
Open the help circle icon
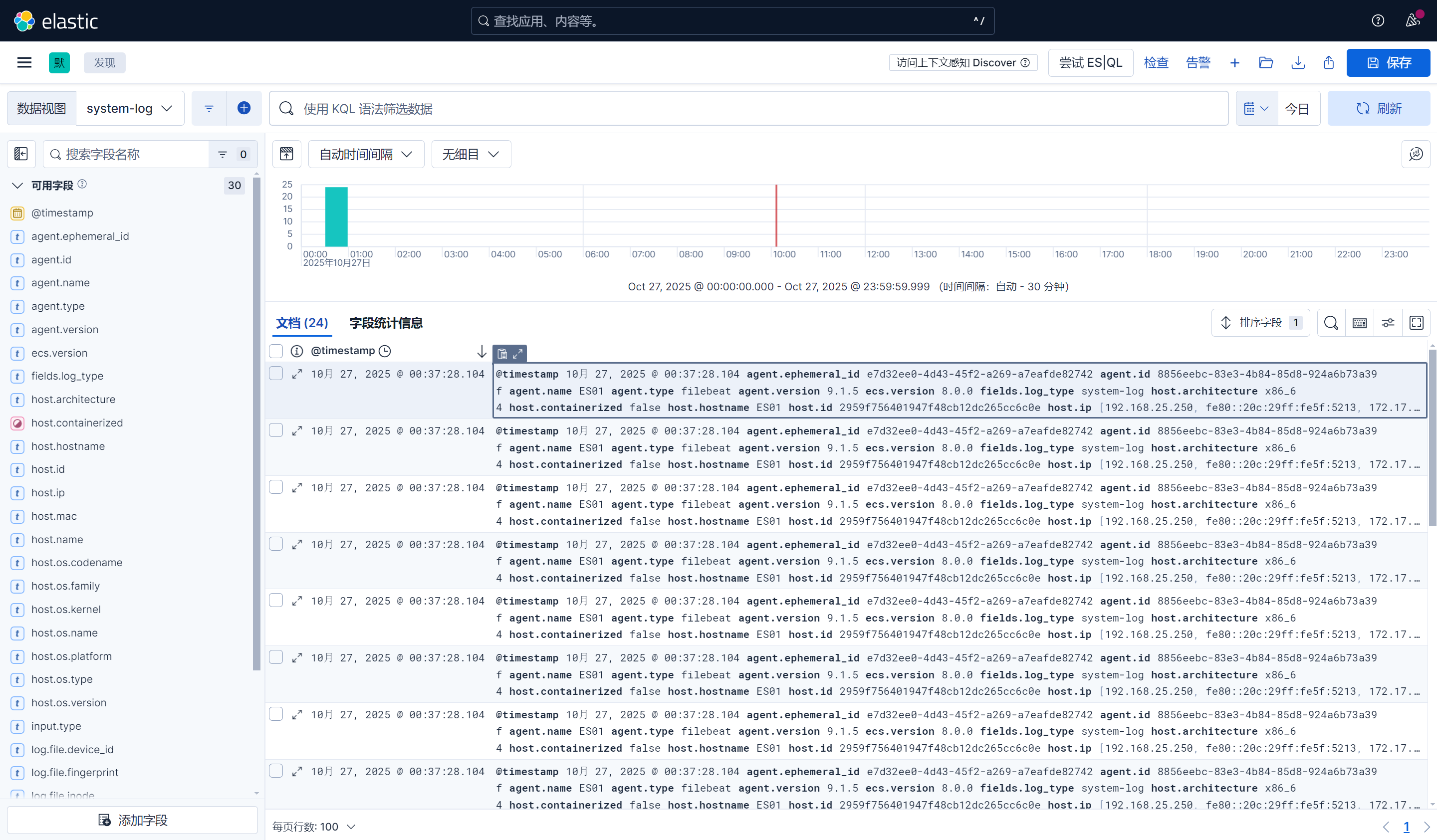1378,21
